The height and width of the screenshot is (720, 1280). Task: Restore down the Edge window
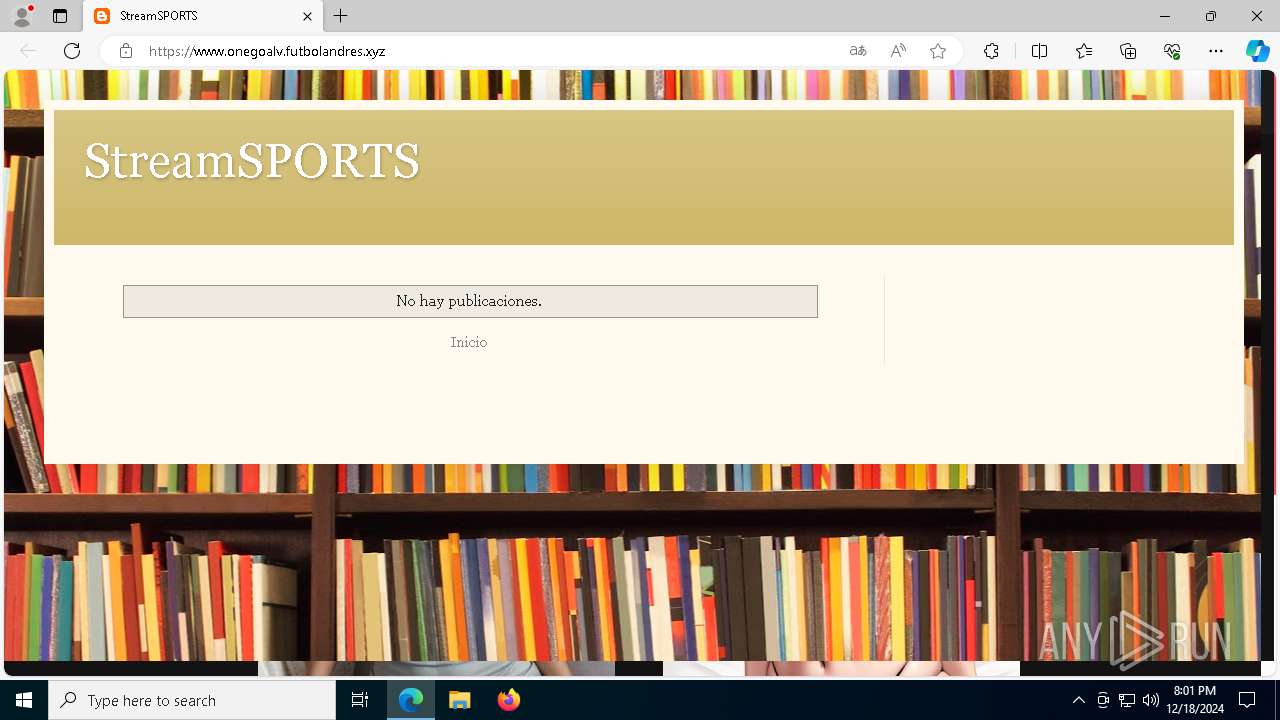(1211, 16)
